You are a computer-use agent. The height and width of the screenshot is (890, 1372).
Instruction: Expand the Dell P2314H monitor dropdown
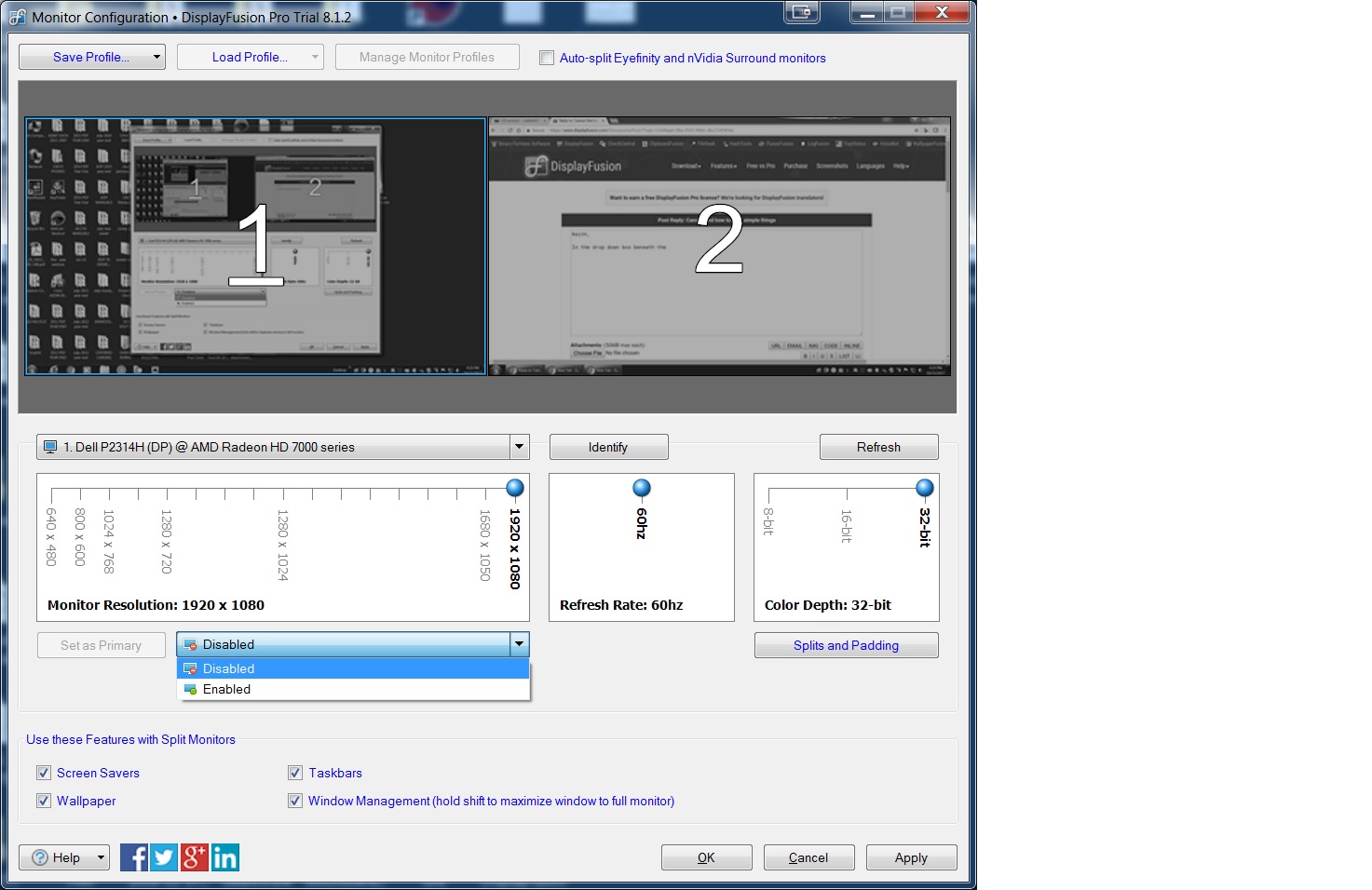click(x=519, y=447)
